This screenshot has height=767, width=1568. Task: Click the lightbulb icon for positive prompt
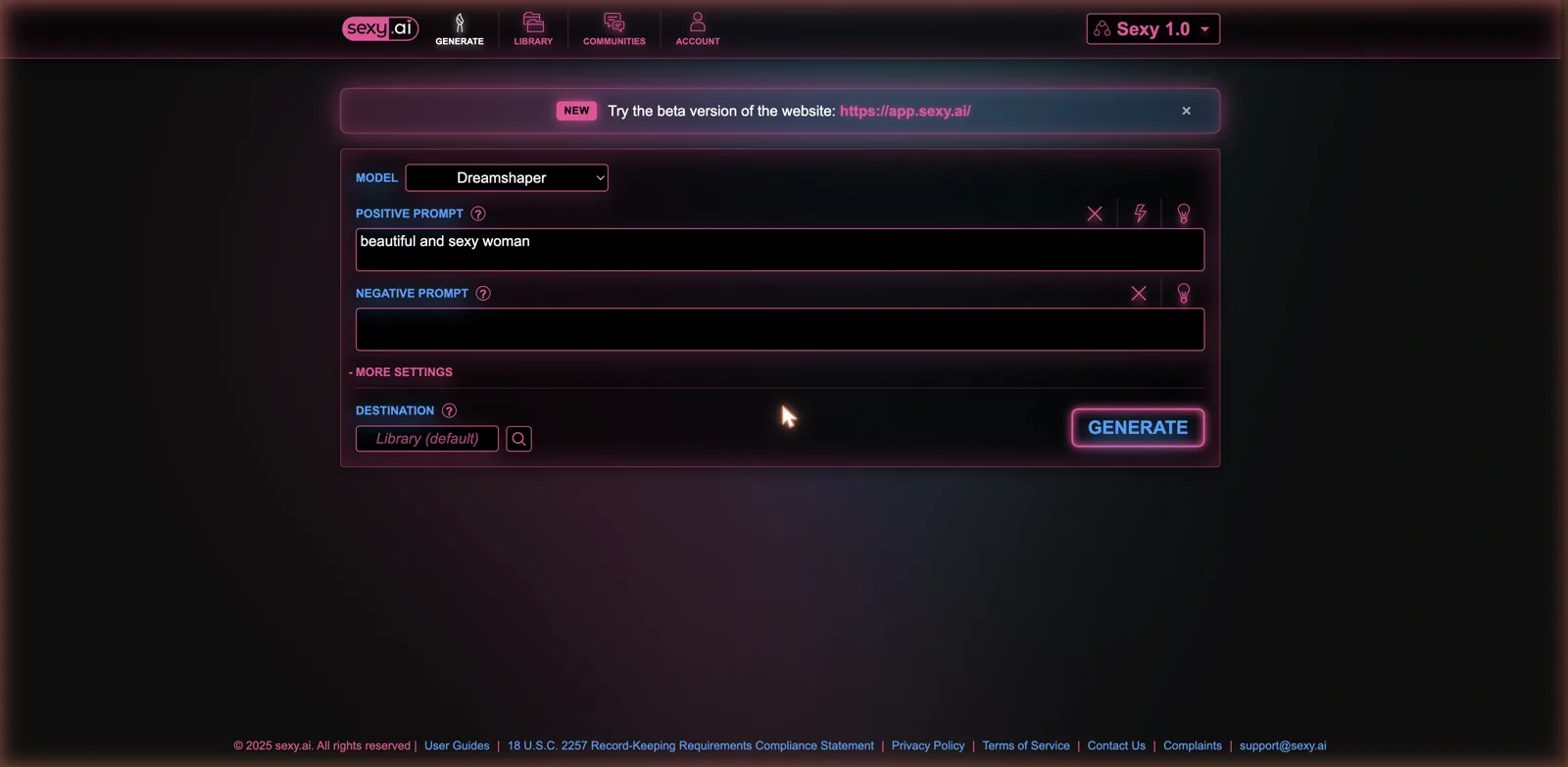tap(1184, 214)
